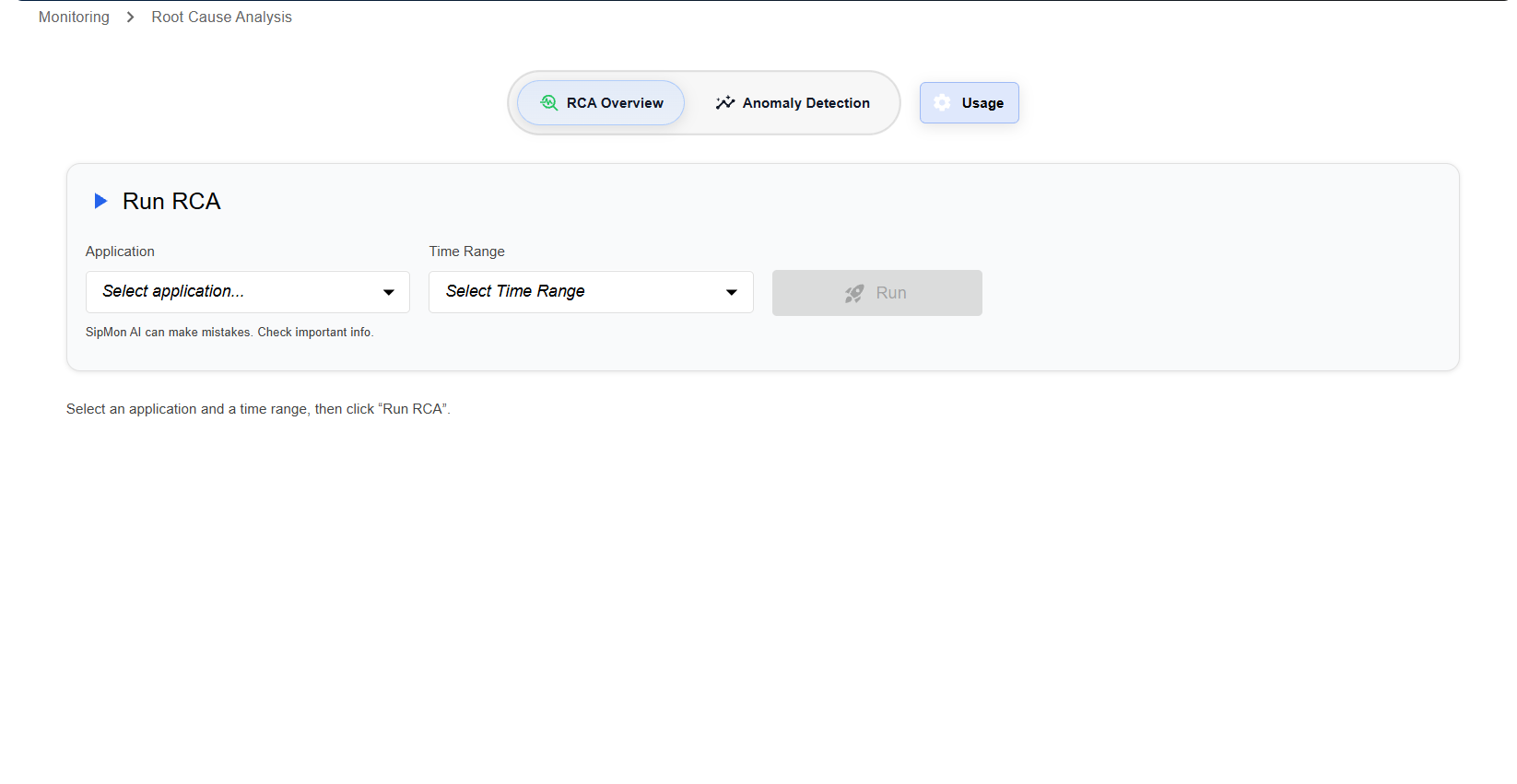Click the breadcrumb chevron separator after Monitoring
This screenshot has height=784, width=1517.
click(x=131, y=18)
